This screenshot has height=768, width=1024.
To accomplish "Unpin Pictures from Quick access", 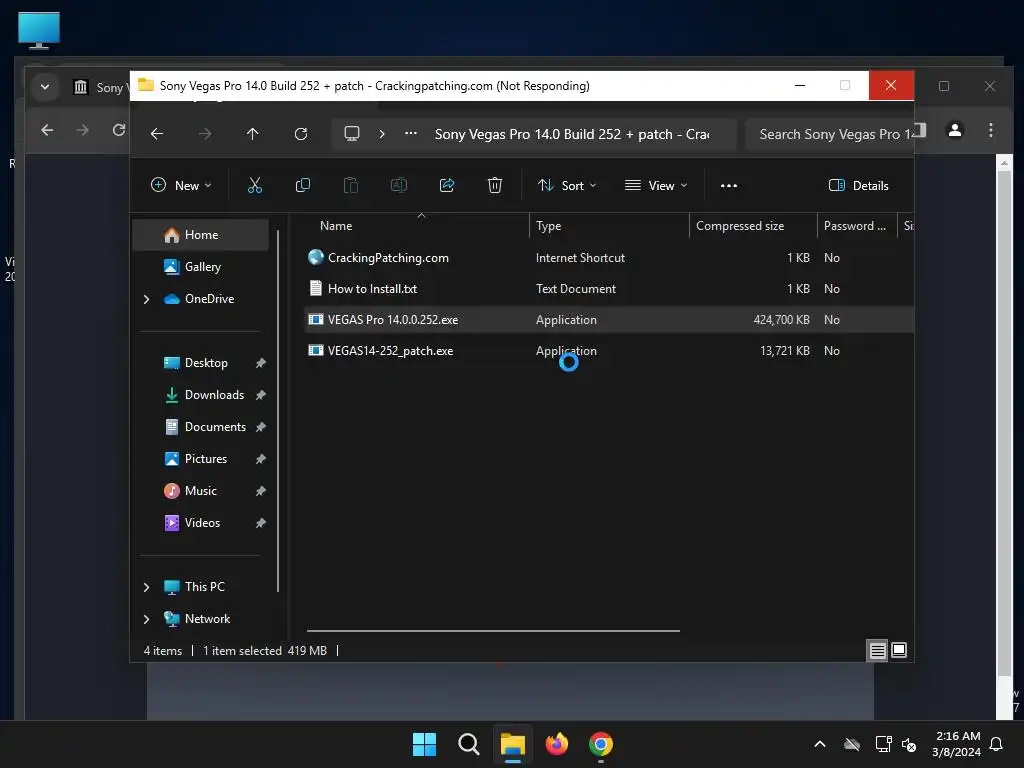I will click(261, 459).
